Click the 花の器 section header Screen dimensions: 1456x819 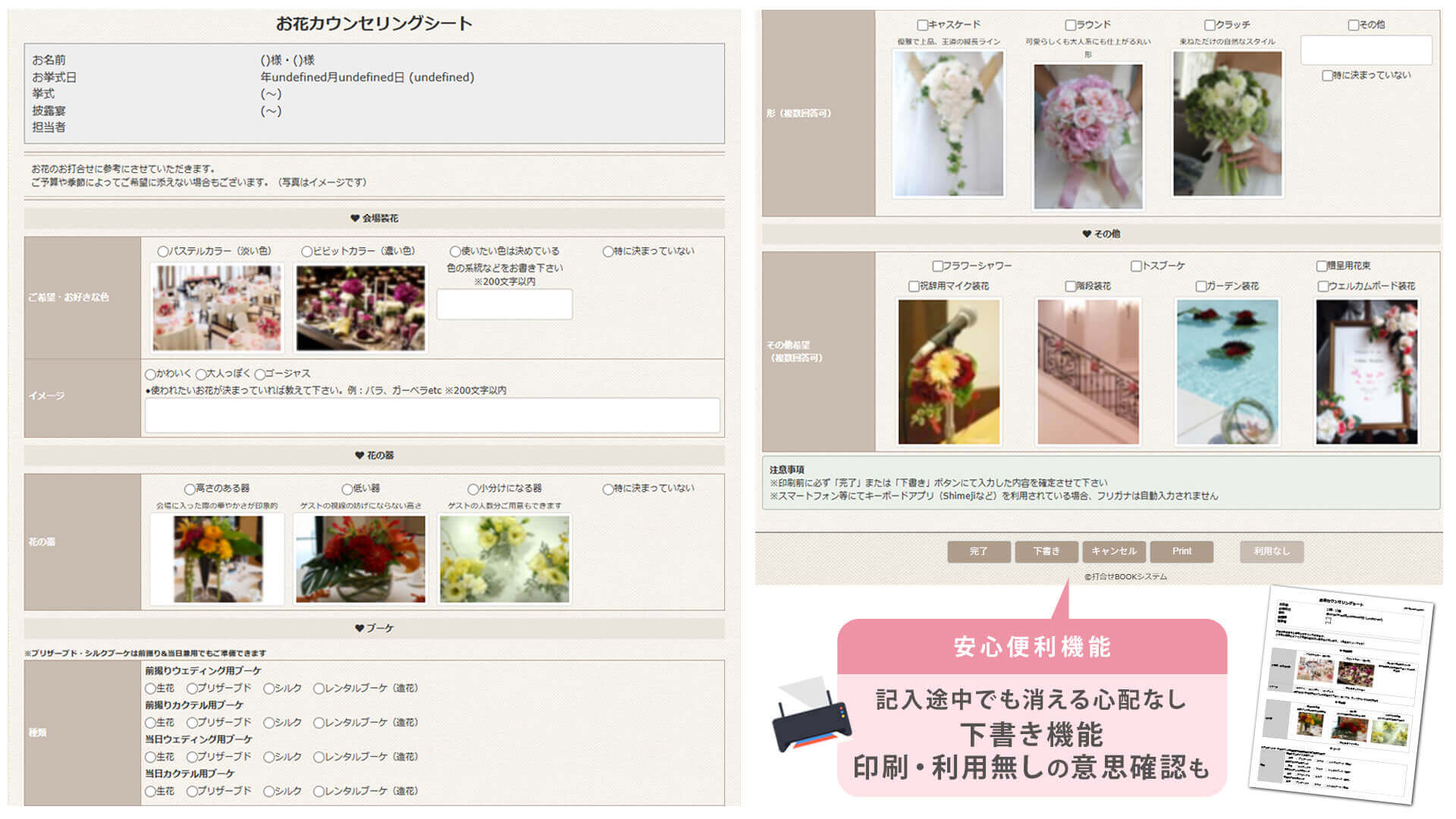pos(375,456)
